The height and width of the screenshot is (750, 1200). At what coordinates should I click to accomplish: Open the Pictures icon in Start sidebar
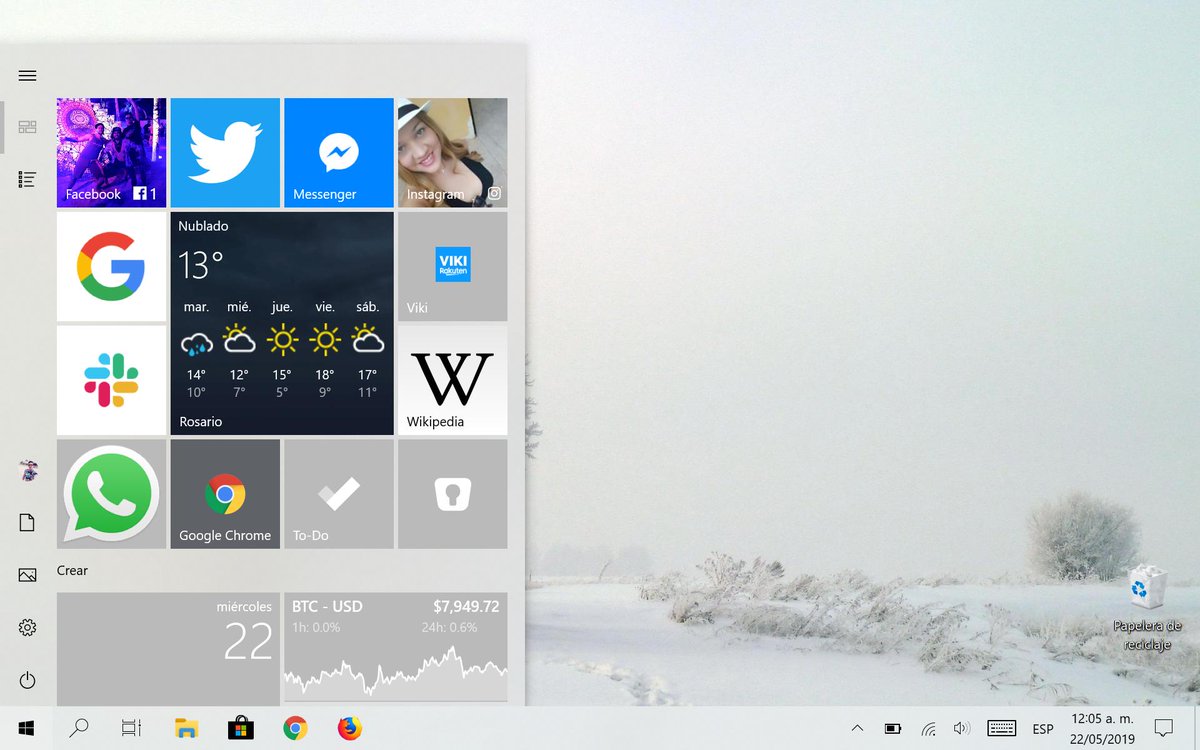click(x=27, y=575)
